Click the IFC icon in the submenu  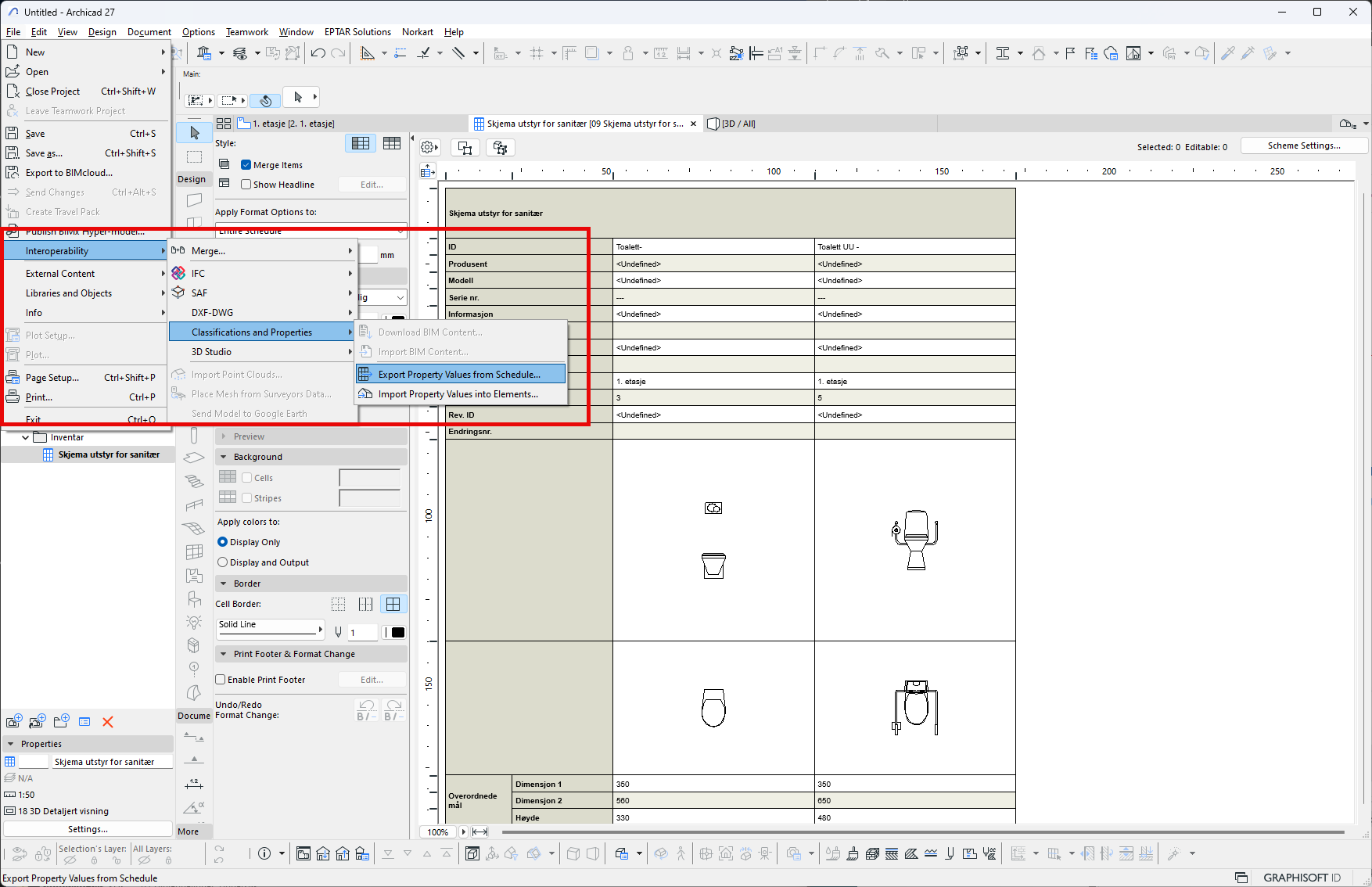[179, 273]
